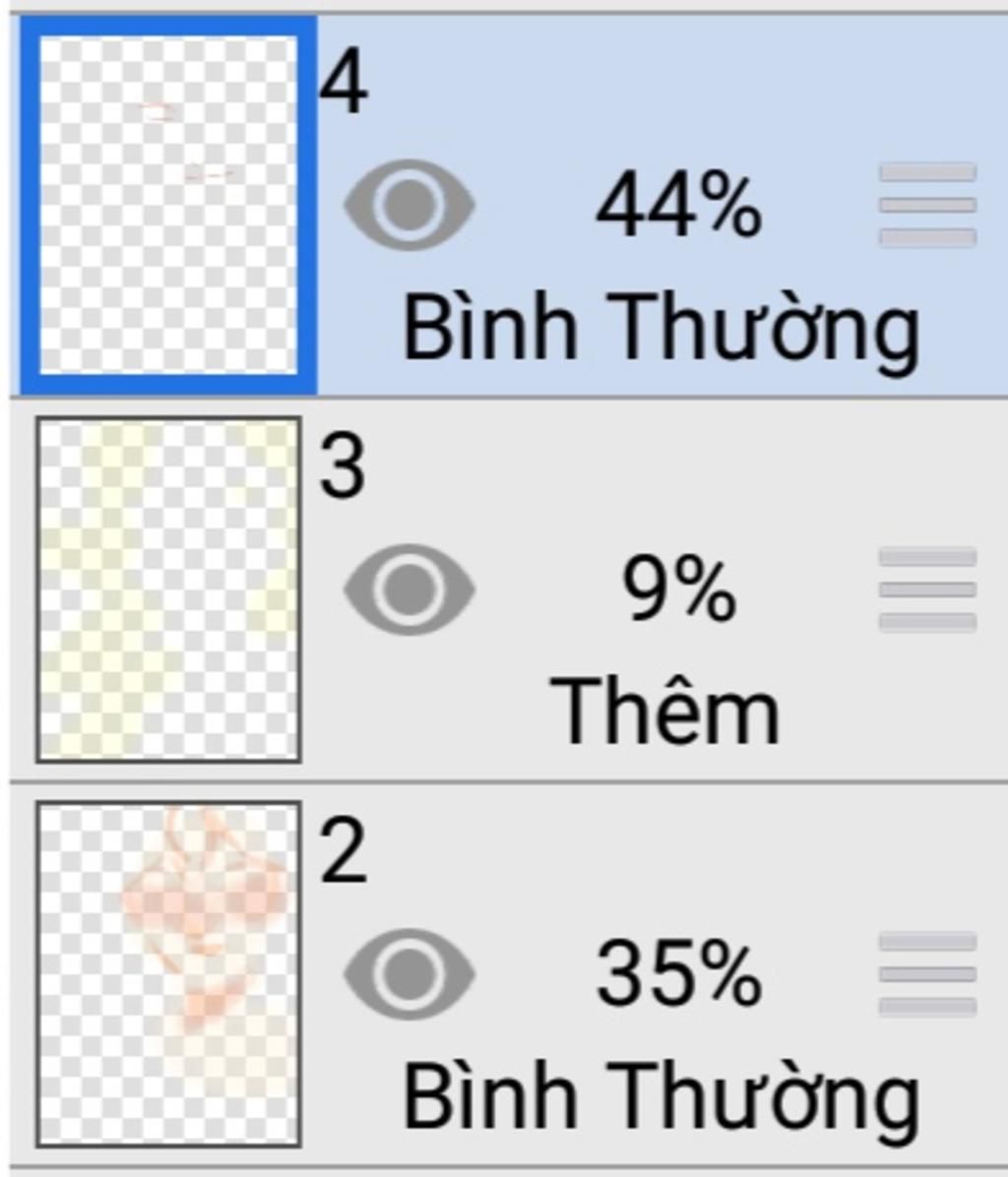This screenshot has width=1008, height=1177.
Task: Click the 35% opacity value on layer 2
Action: point(678,974)
